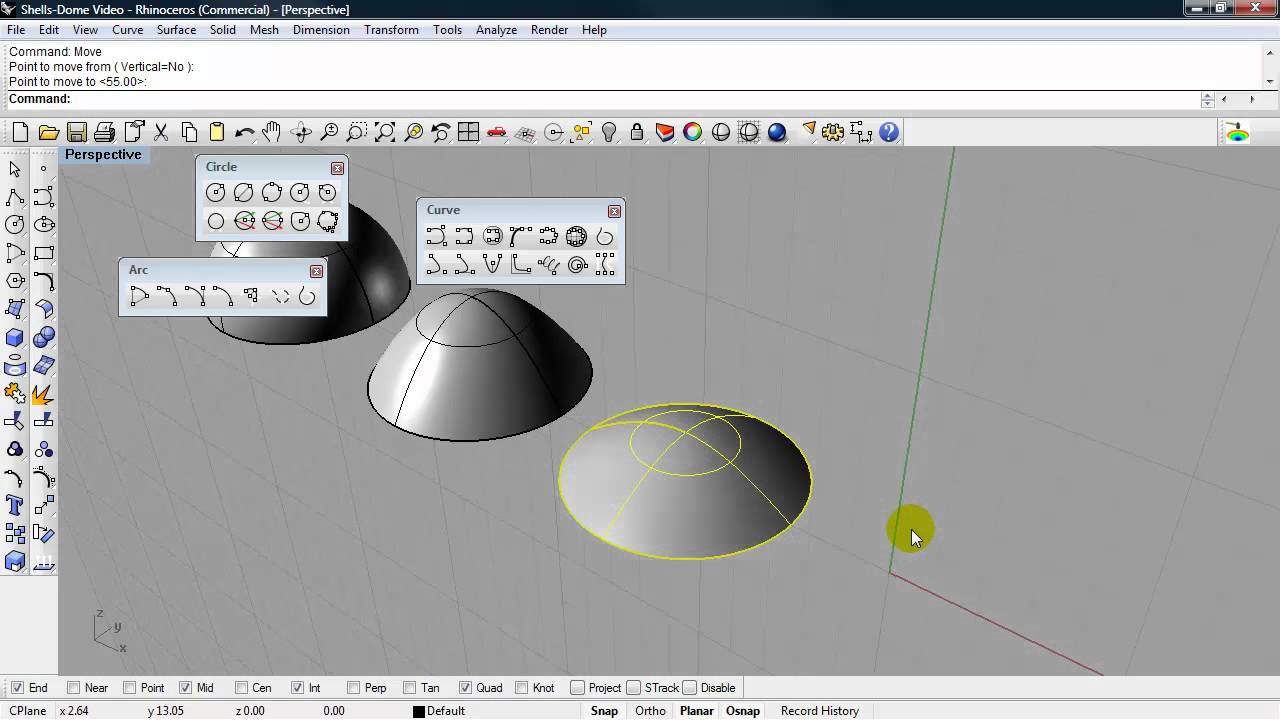Toggle the Int osnap checkbox
This screenshot has height=720, width=1280.
297,688
